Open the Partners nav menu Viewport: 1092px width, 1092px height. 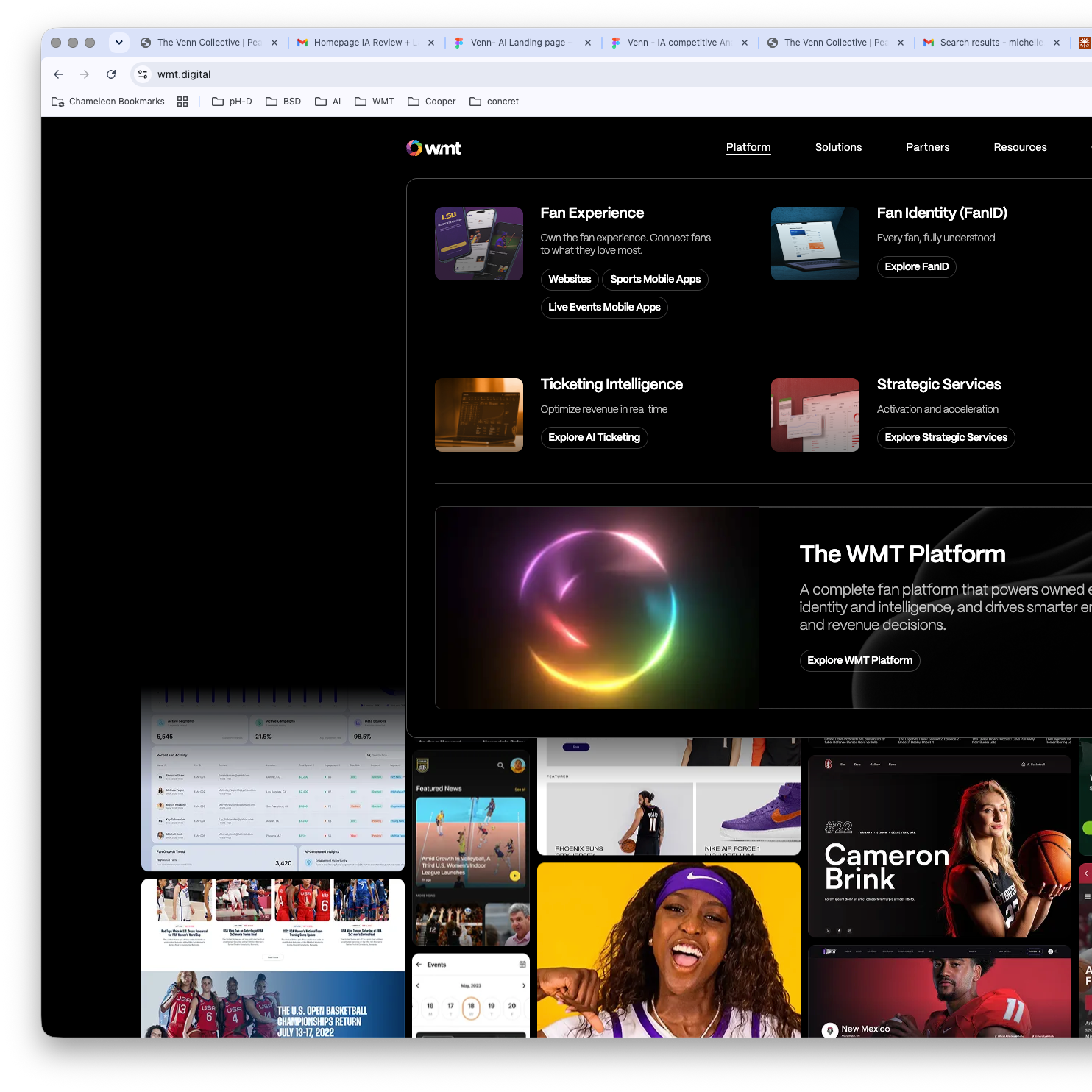click(x=927, y=147)
